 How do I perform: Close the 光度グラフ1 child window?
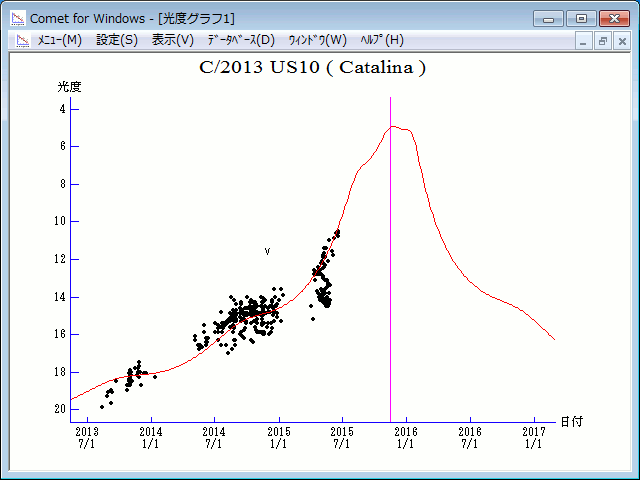622,41
